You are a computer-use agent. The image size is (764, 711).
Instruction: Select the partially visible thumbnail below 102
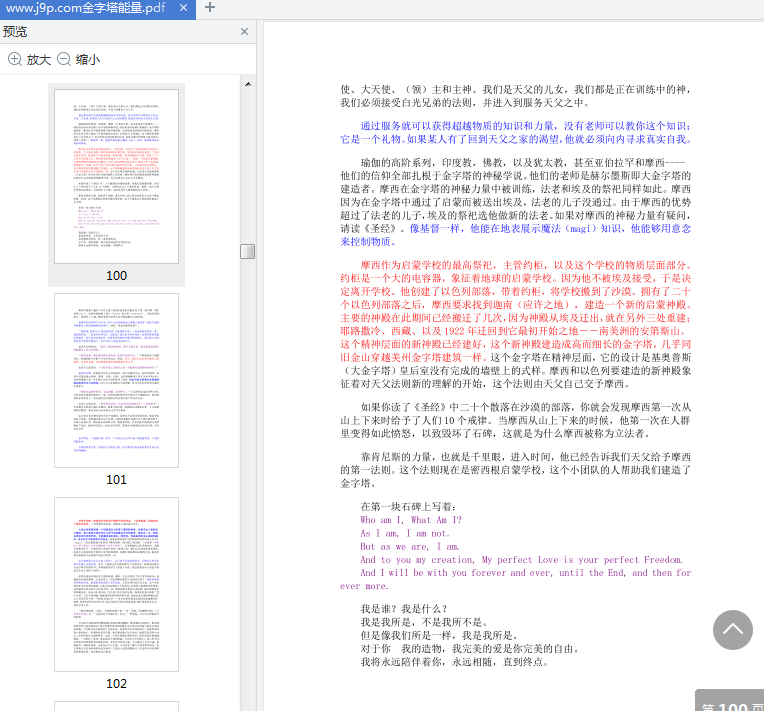pyautogui.click(x=116, y=704)
